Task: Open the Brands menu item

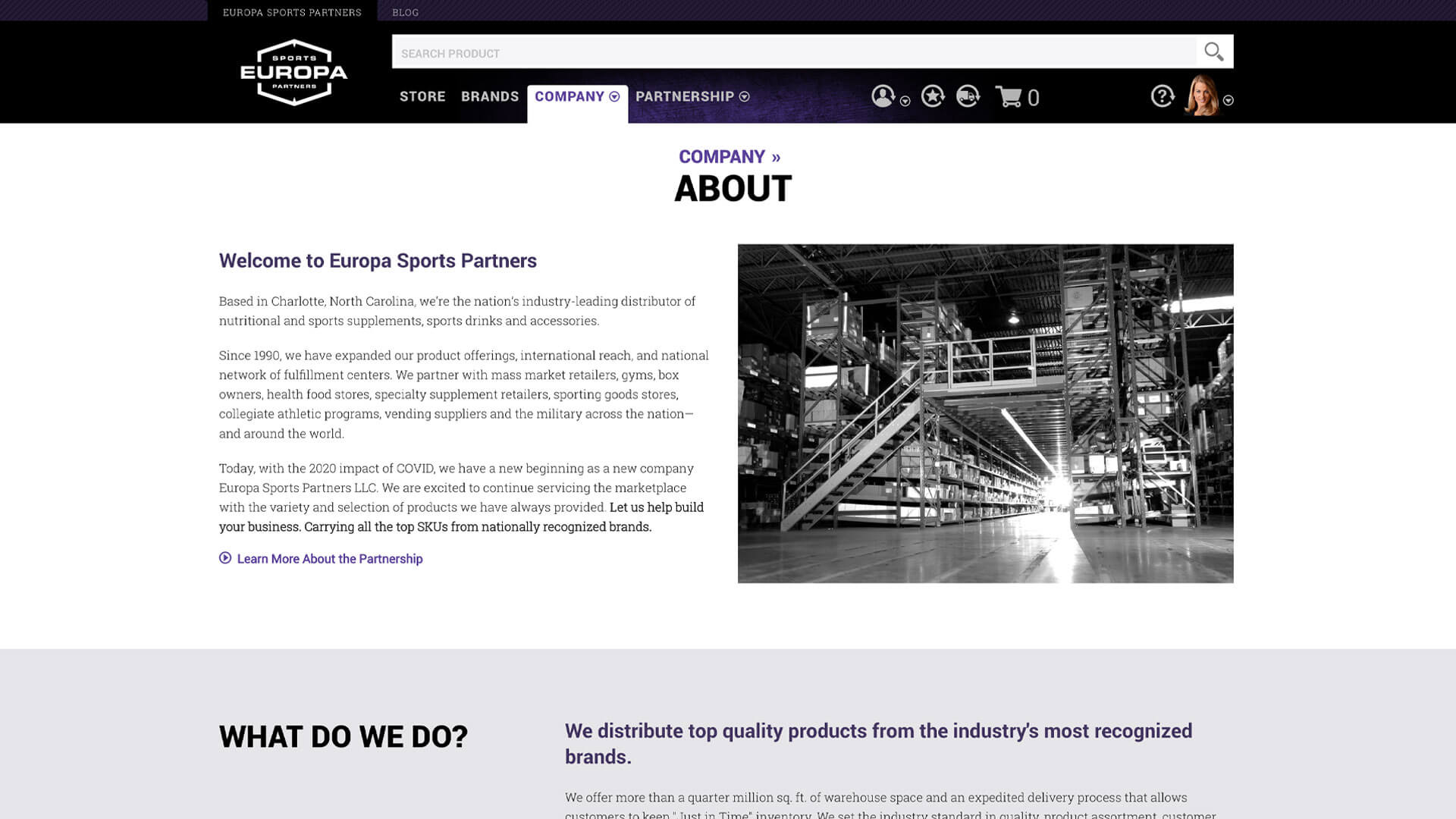Action: 490,96
